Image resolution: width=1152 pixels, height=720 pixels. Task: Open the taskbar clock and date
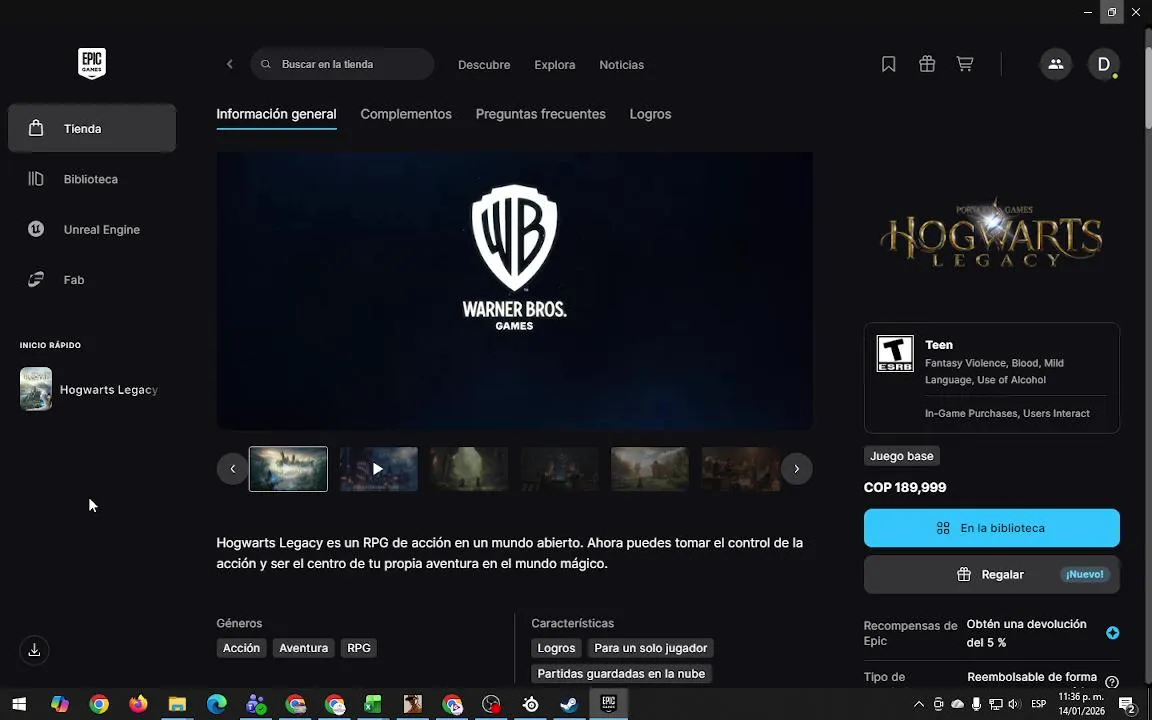click(x=1081, y=704)
